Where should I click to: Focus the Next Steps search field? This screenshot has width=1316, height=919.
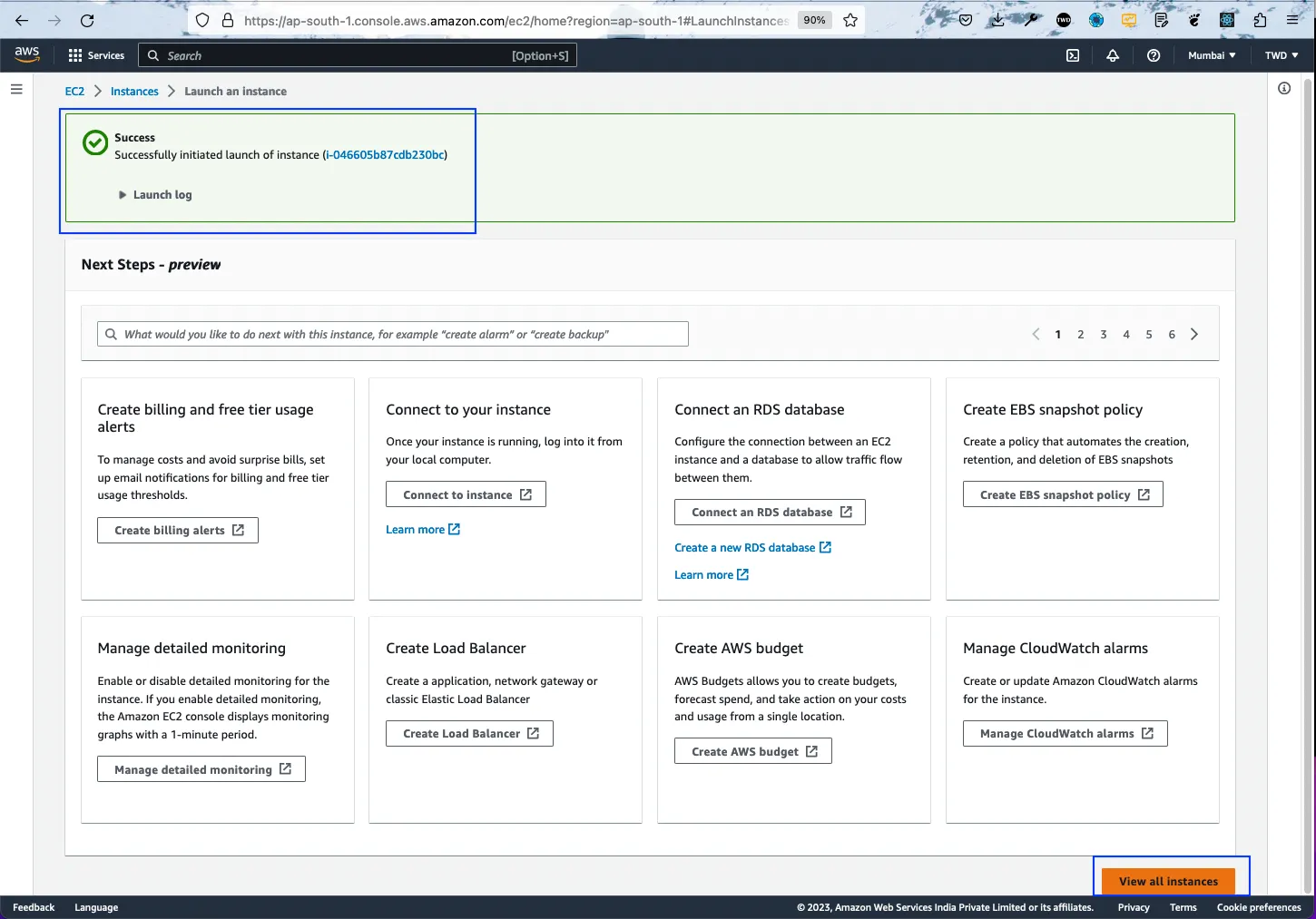tap(393, 334)
